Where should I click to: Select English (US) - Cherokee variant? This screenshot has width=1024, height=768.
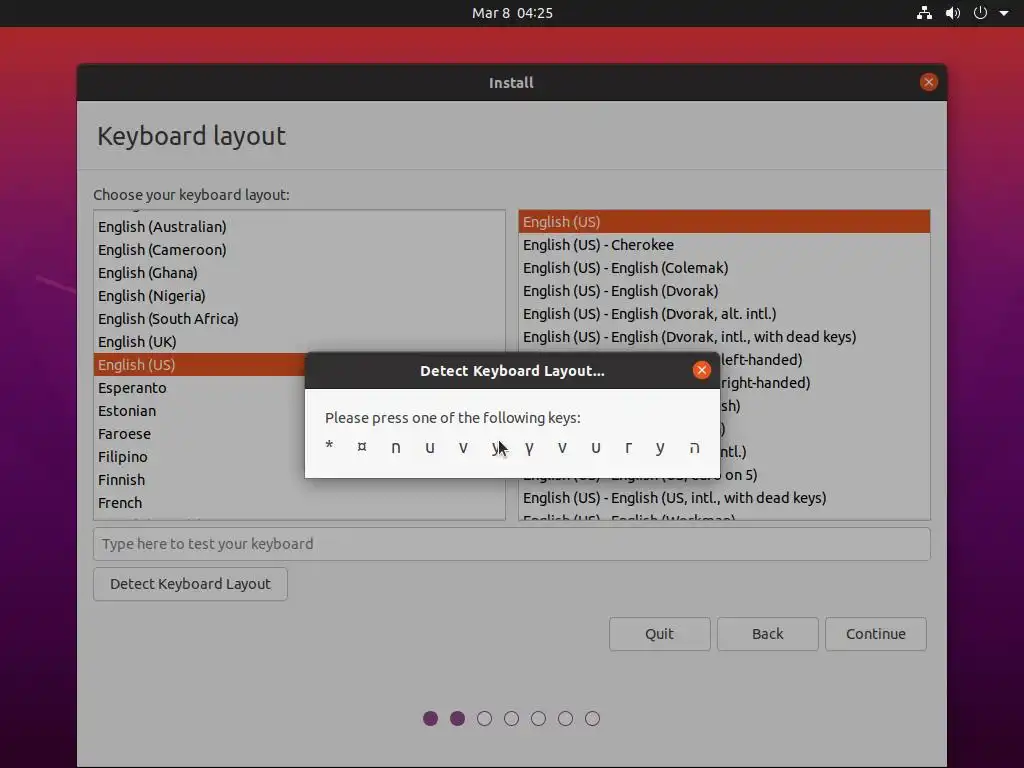(x=724, y=245)
